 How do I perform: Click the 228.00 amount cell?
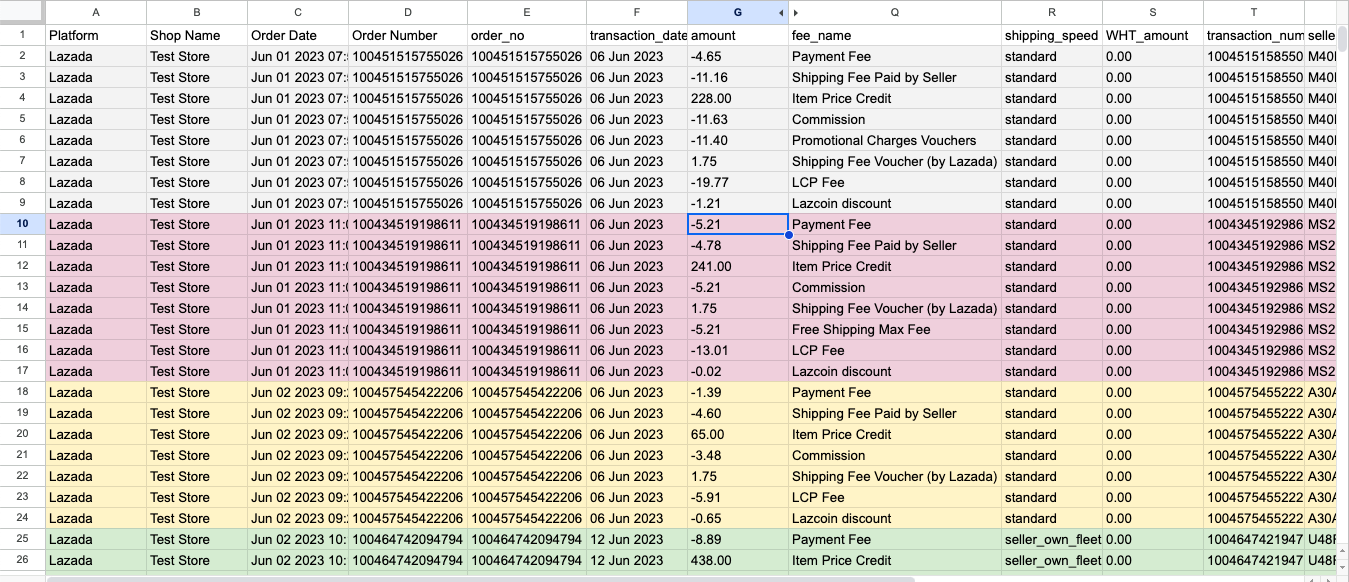(737, 99)
